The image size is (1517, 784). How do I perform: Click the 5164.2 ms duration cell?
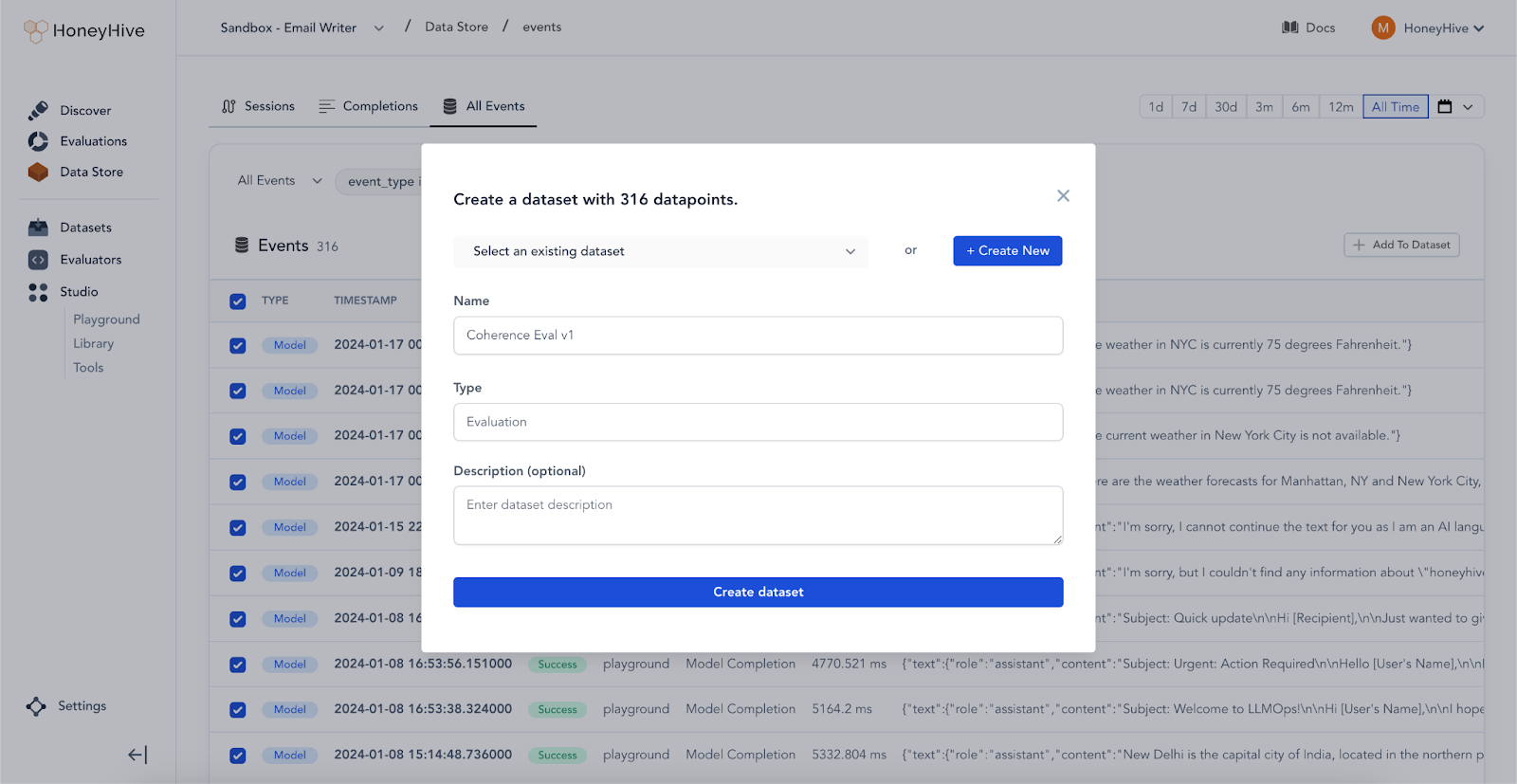[x=842, y=709]
